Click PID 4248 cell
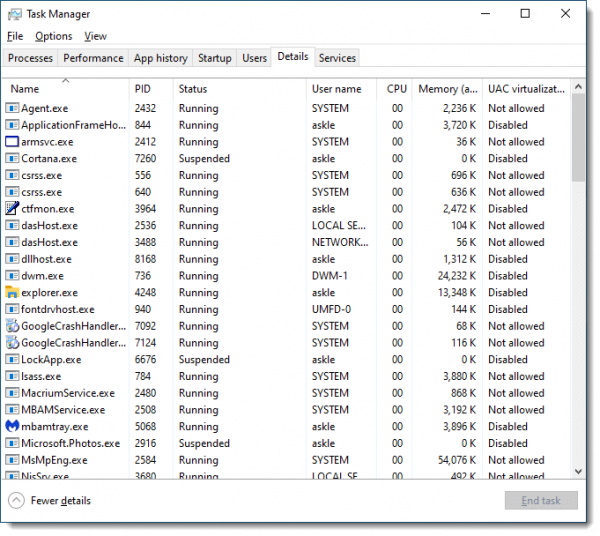Image resolution: width=600 pixels, height=536 pixels. point(145,293)
